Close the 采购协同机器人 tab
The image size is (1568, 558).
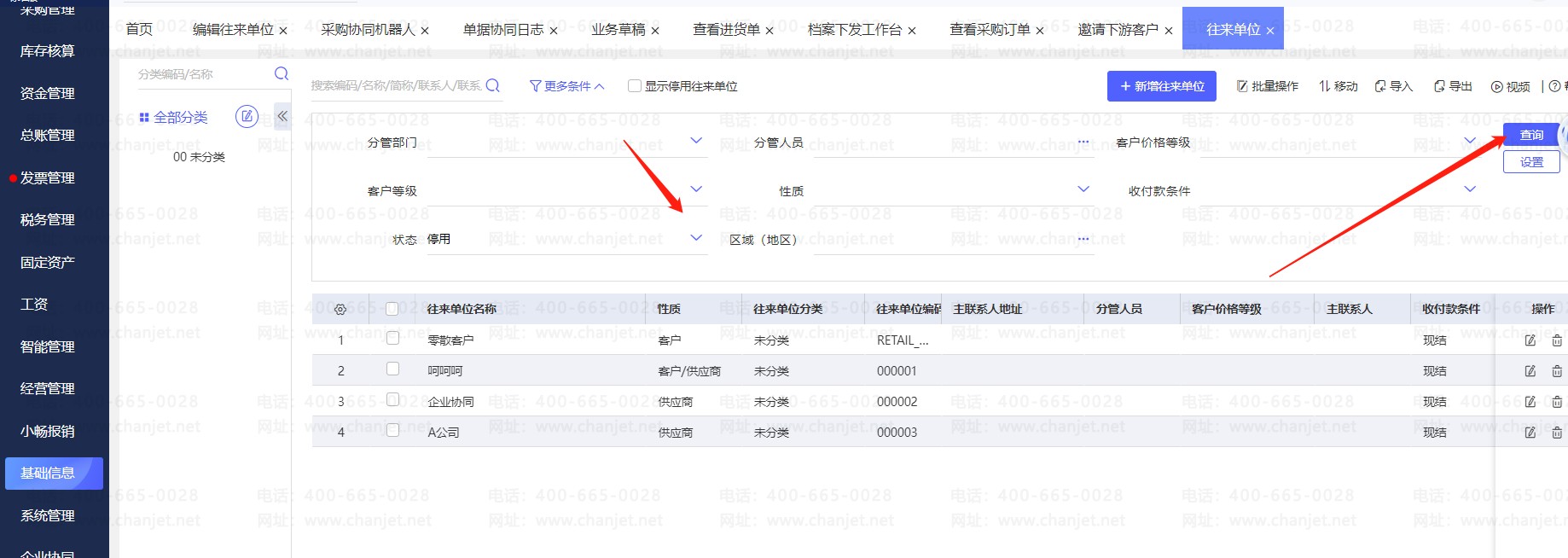[425, 31]
